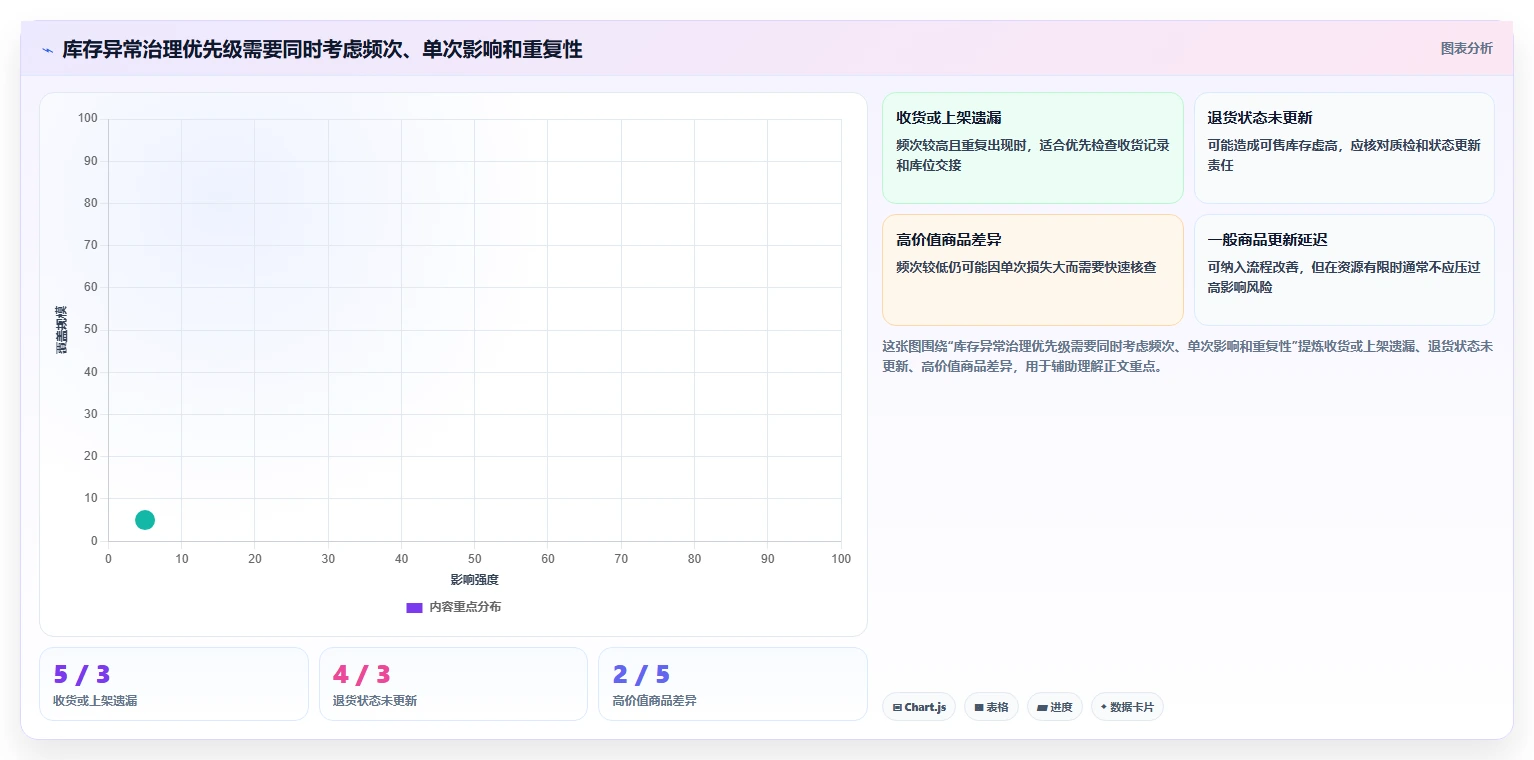
Task: Click description 频次较高且重复出现时
Action: click(1033, 155)
